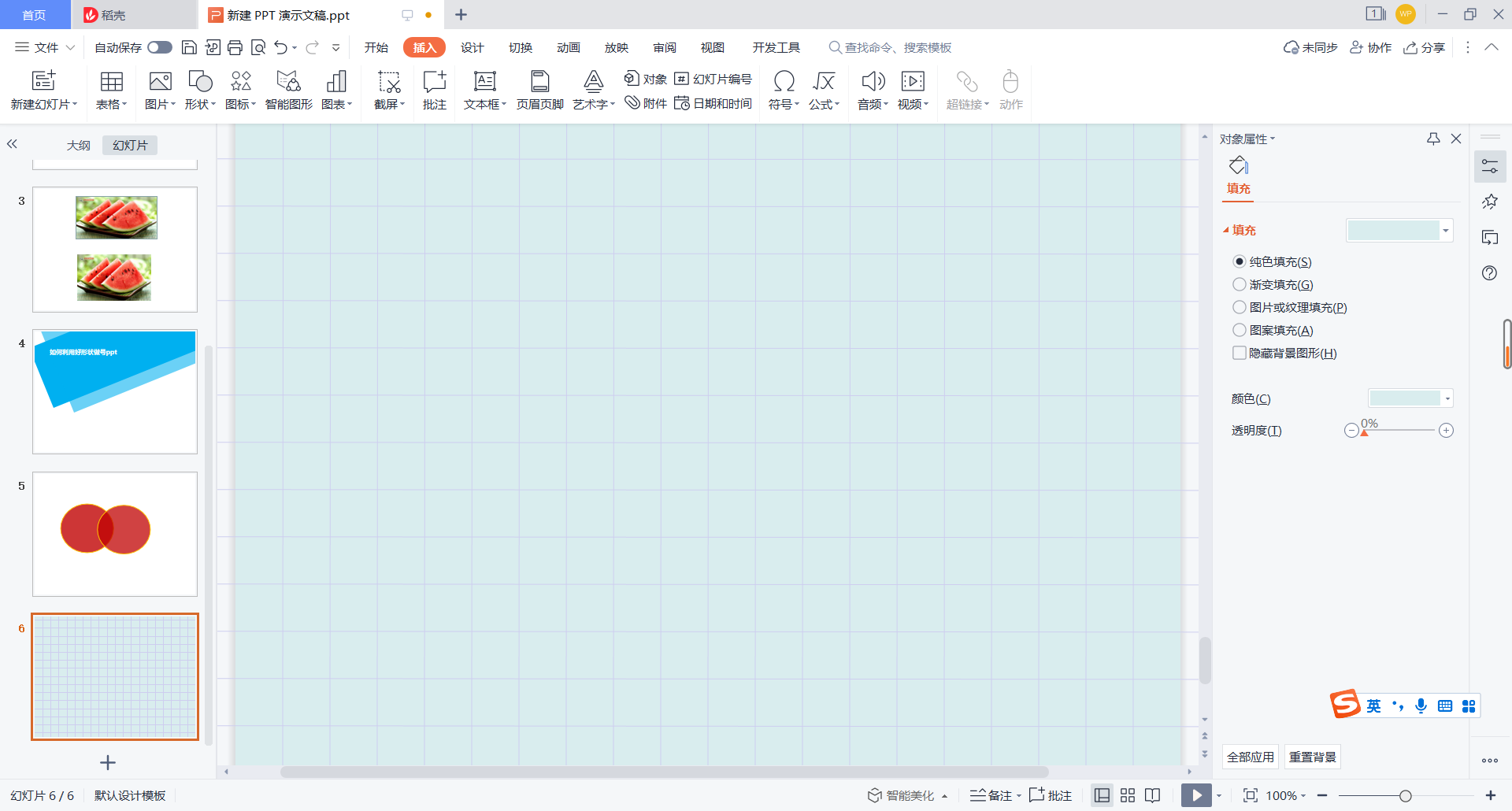1512x811 pixels.
Task: Click the 图标 icons library button
Action: coord(241,91)
